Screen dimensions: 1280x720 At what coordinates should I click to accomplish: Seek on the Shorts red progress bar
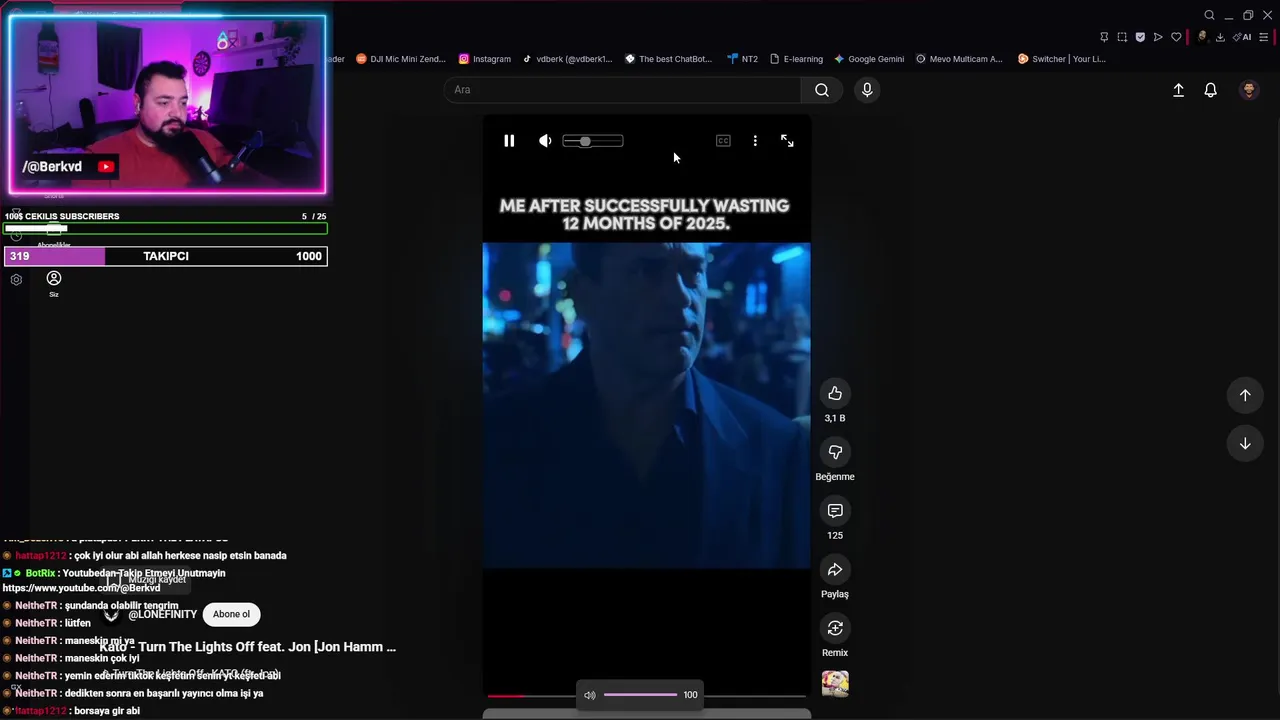tap(646, 695)
